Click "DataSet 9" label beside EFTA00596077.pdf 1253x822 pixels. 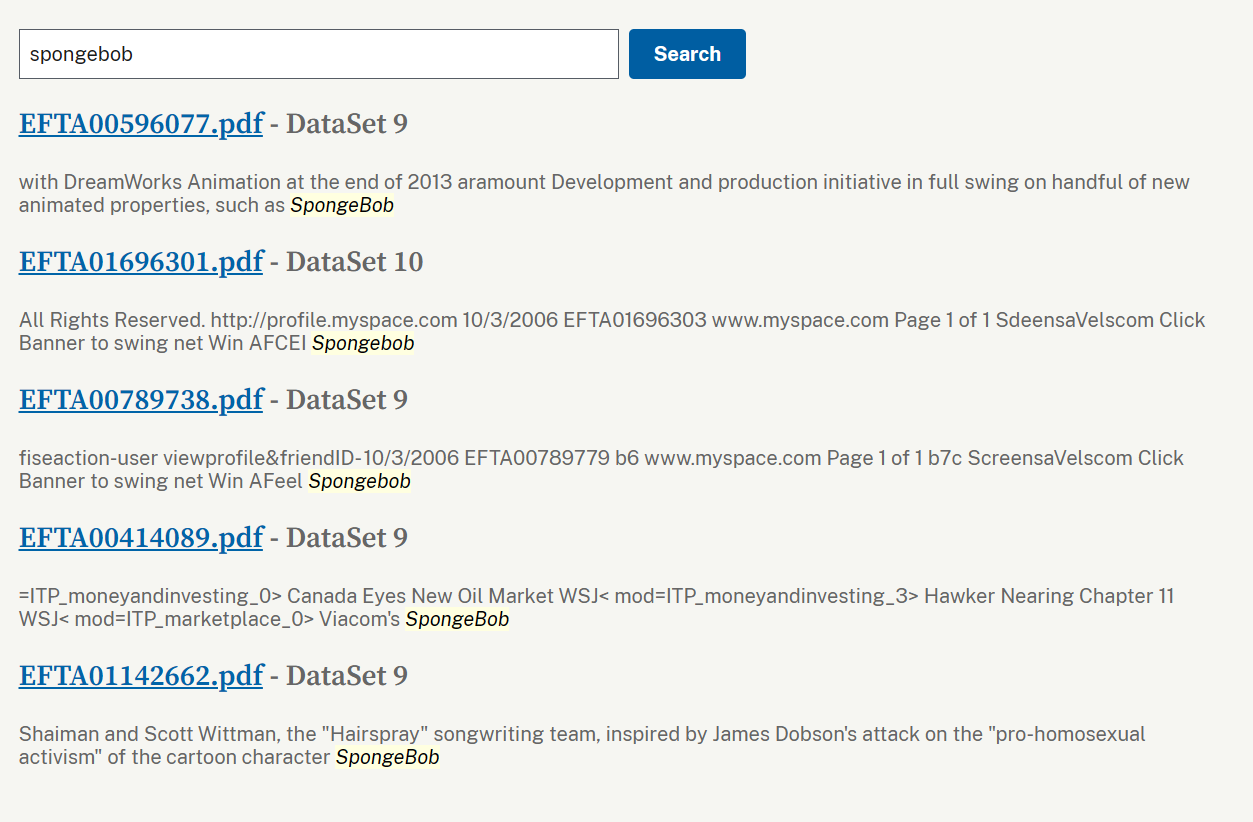pyautogui.click(x=346, y=124)
